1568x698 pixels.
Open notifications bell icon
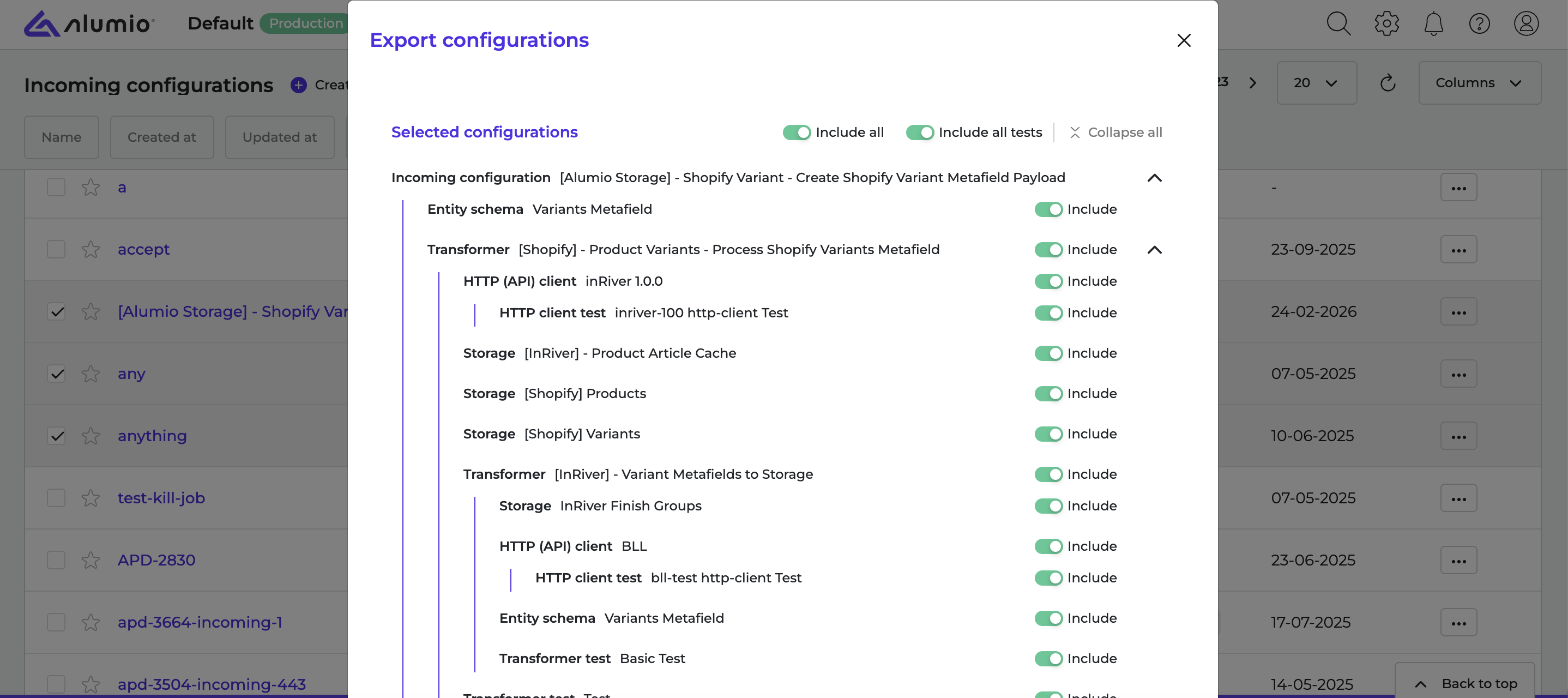[x=1433, y=24]
